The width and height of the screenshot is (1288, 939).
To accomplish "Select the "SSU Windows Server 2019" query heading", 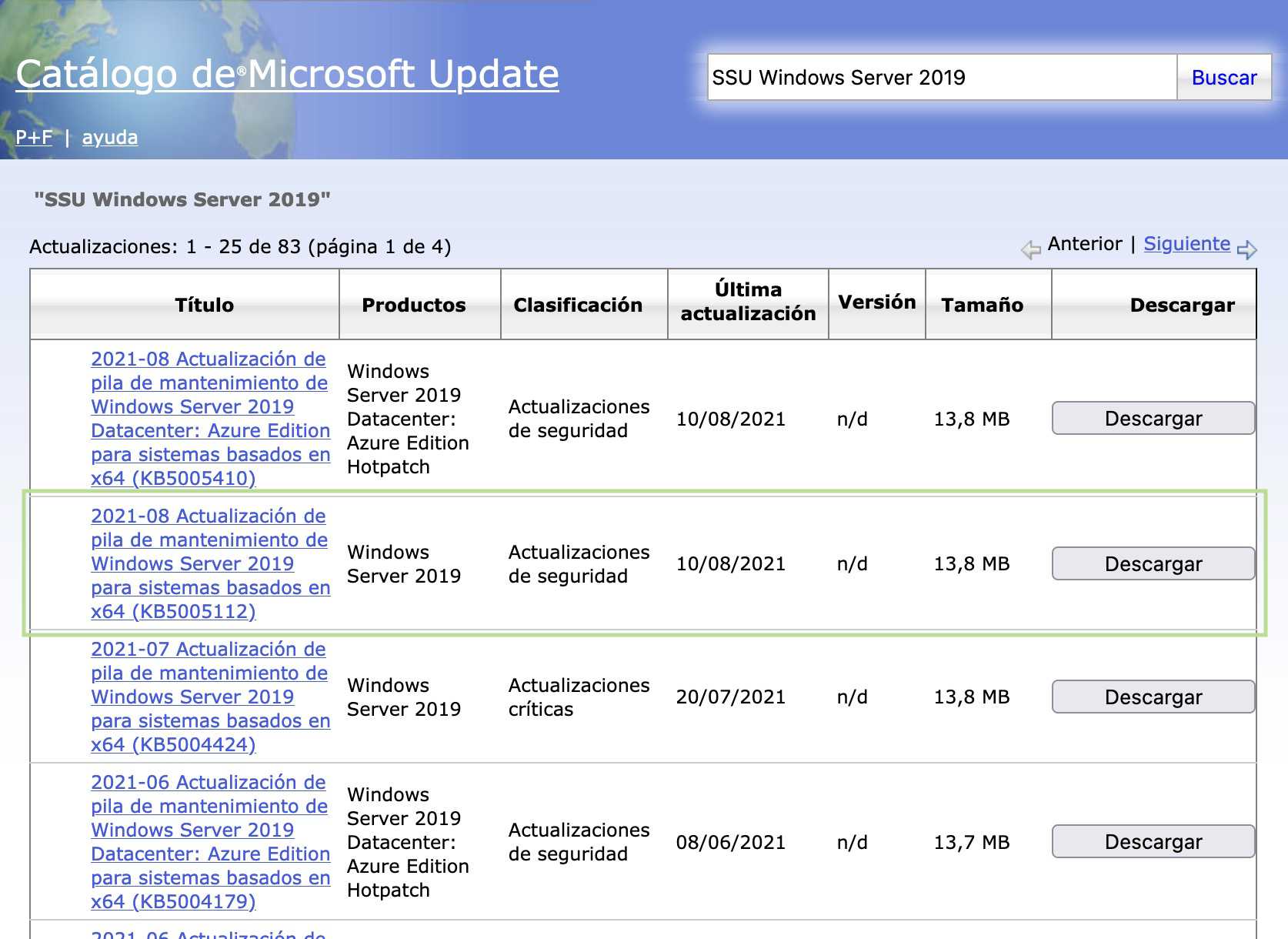I will click(x=182, y=199).
